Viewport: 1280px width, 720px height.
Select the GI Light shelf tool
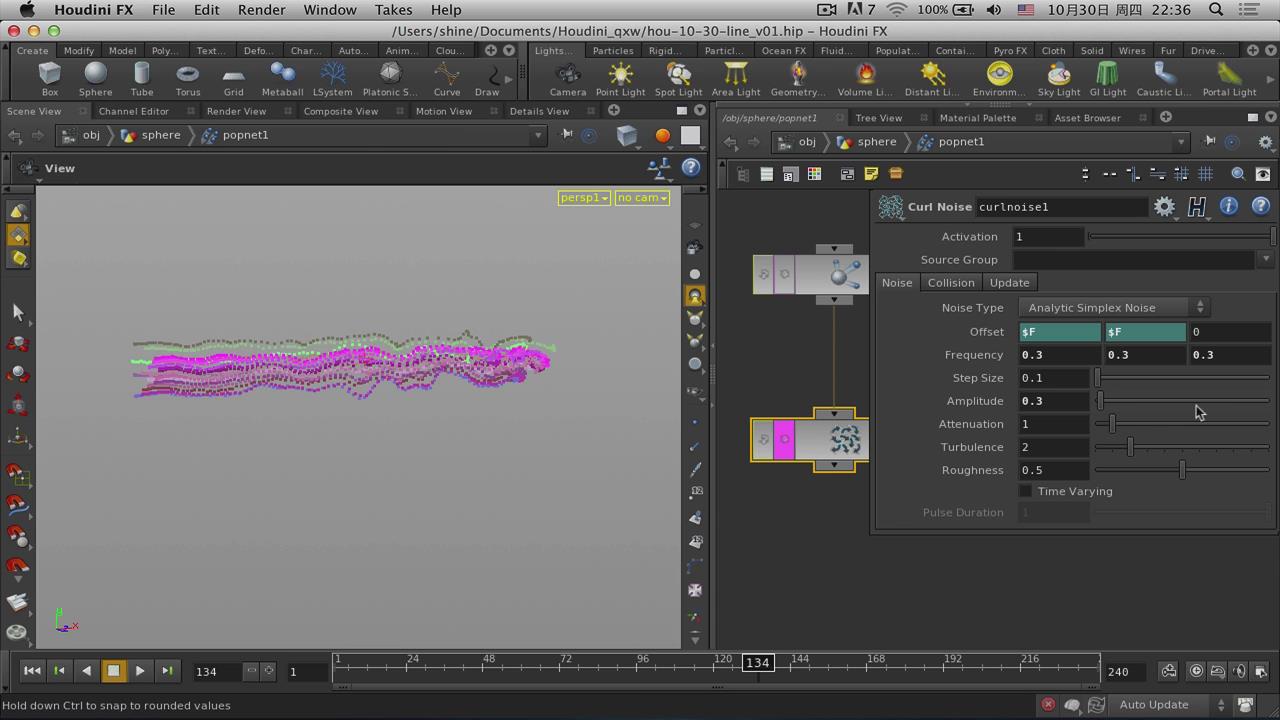pos(1107,78)
